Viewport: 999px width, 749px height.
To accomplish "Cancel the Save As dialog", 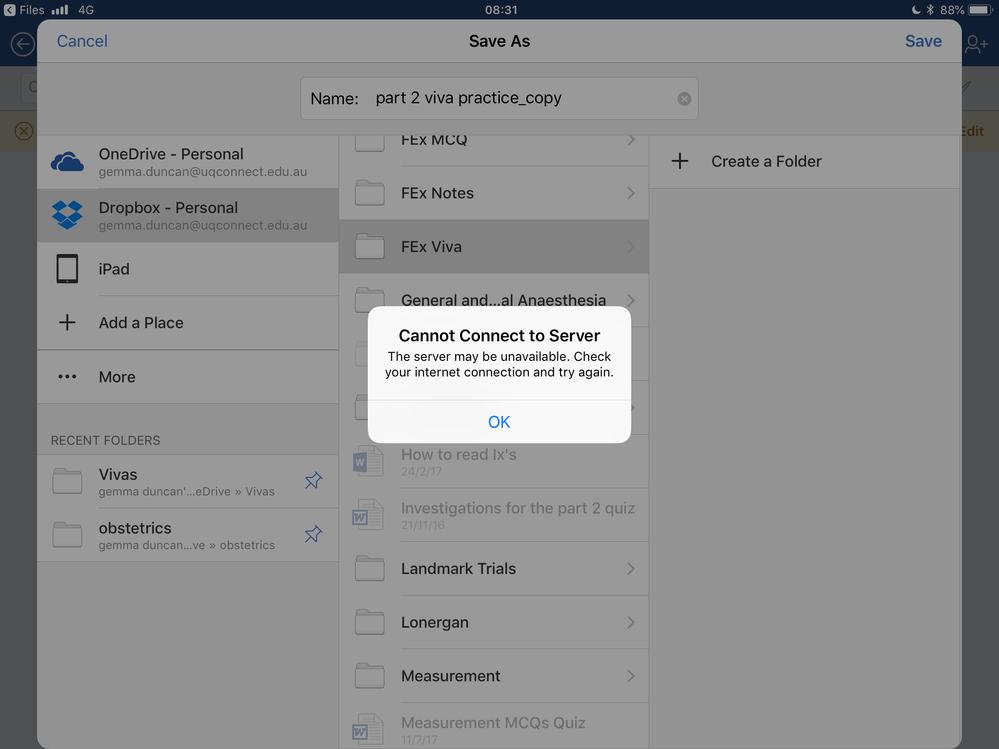I will 82,41.
